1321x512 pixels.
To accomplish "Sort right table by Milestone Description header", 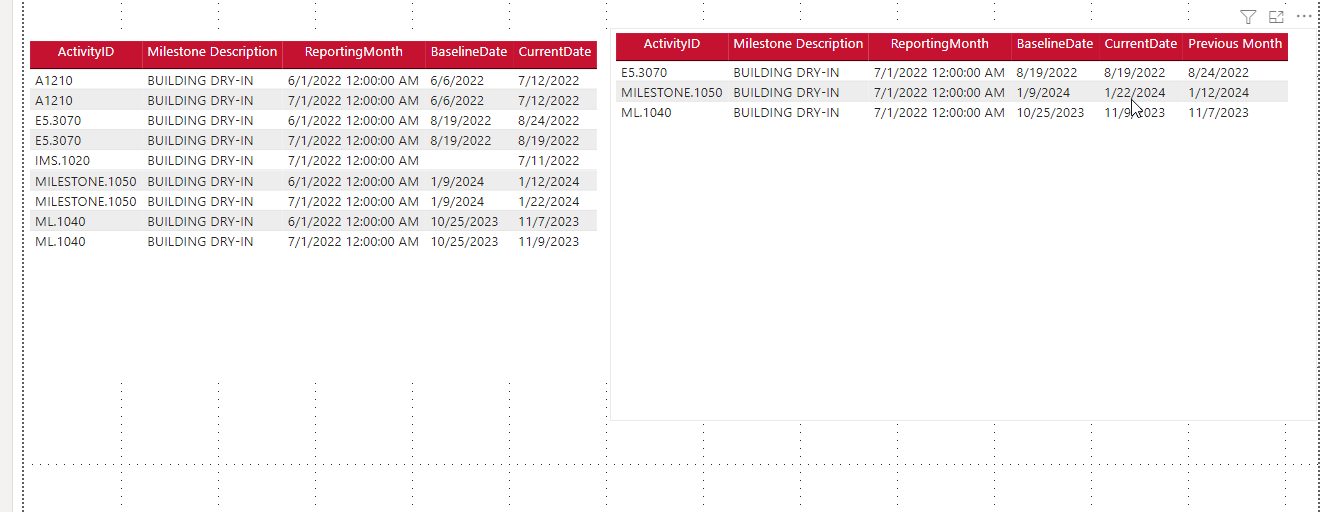I will tap(798, 44).
